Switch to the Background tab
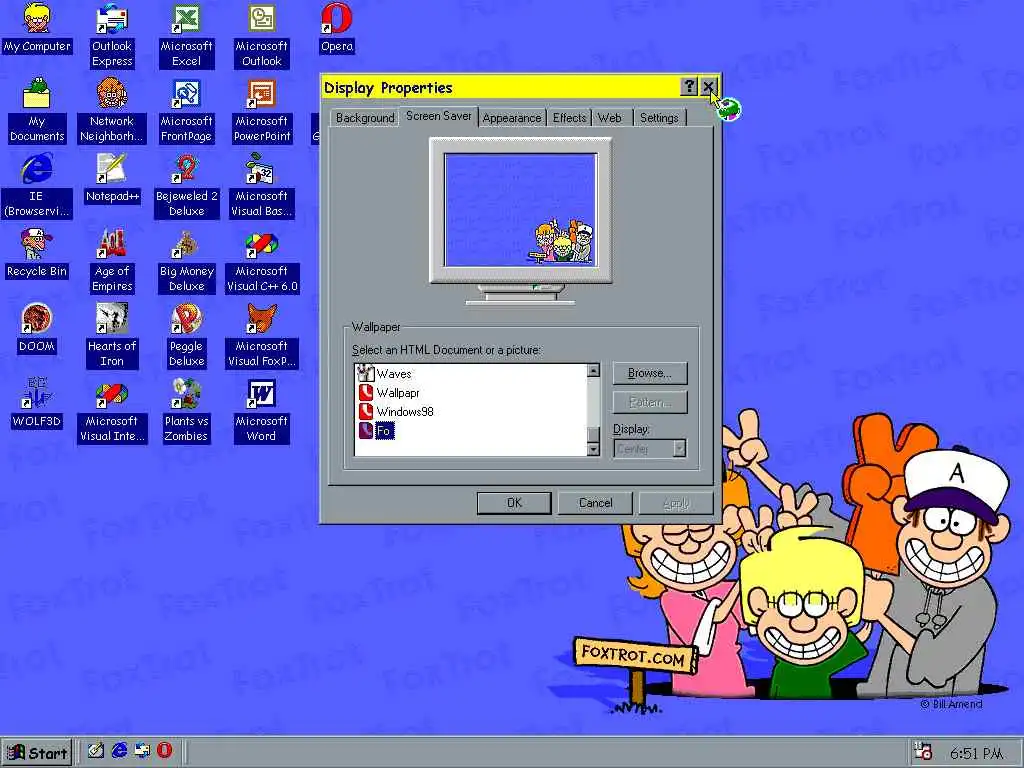 click(x=364, y=118)
